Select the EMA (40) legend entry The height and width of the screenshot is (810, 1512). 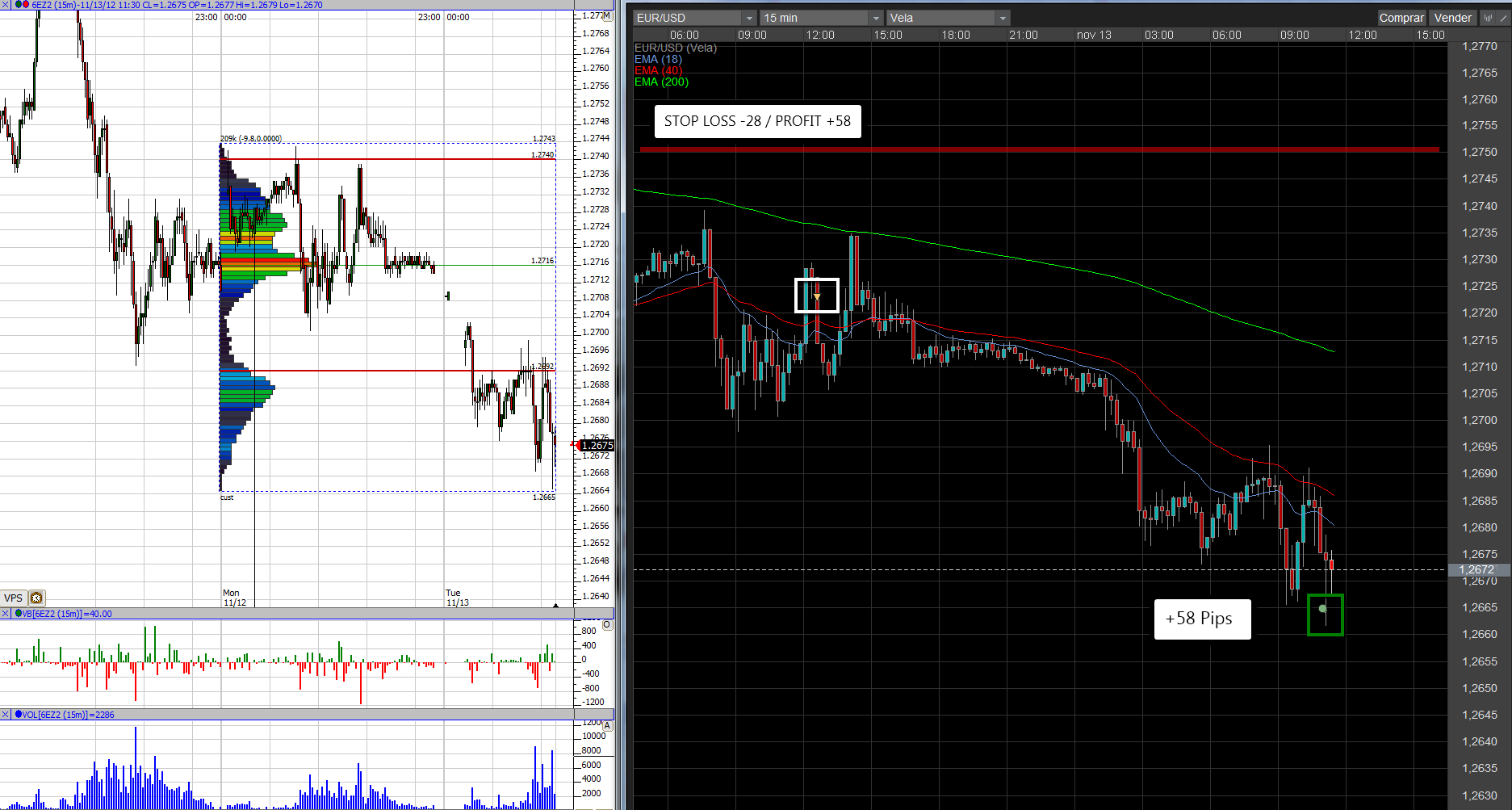tap(658, 70)
